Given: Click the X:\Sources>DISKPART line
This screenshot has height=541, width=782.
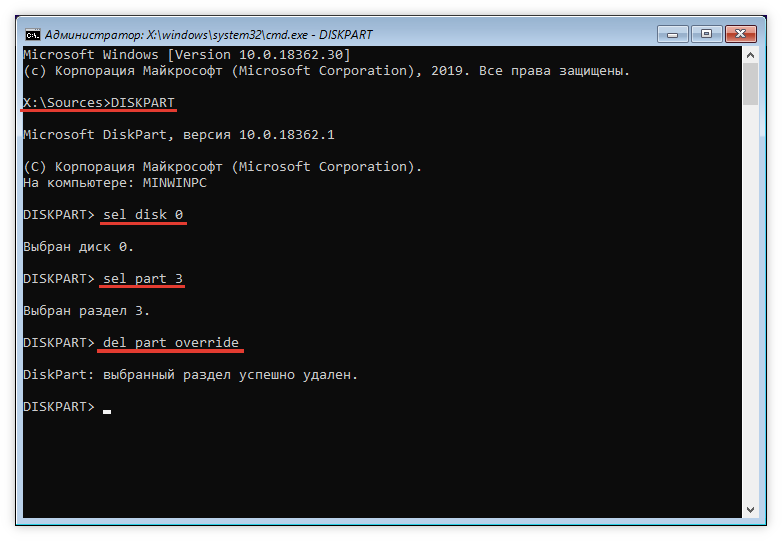Looking at the screenshot, I should click(99, 102).
